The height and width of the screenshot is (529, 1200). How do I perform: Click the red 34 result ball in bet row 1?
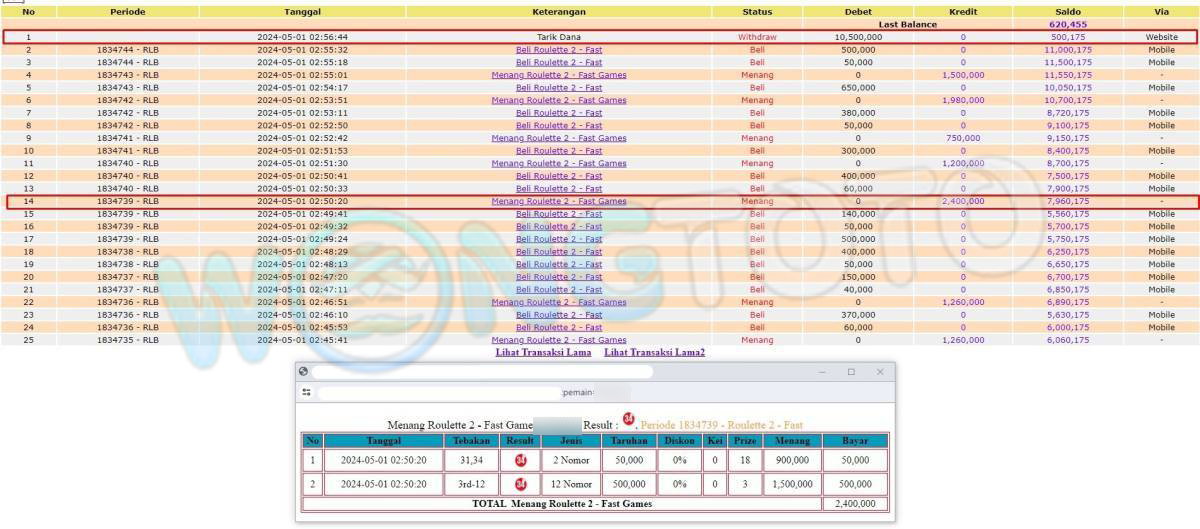point(521,461)
